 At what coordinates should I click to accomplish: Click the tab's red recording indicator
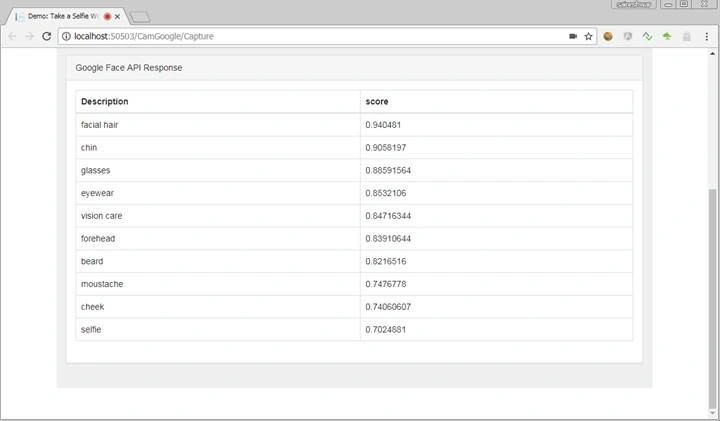pyautogui.click(x=107, y=17)
